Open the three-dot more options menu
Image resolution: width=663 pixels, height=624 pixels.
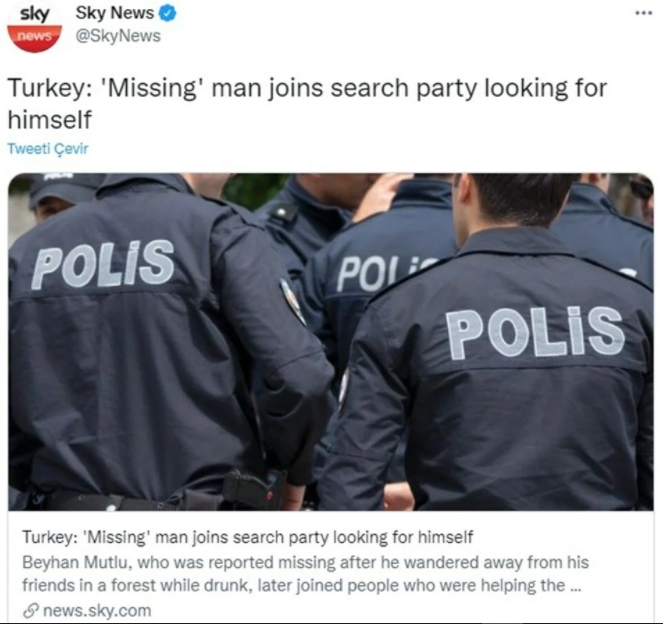pos(644,13)
